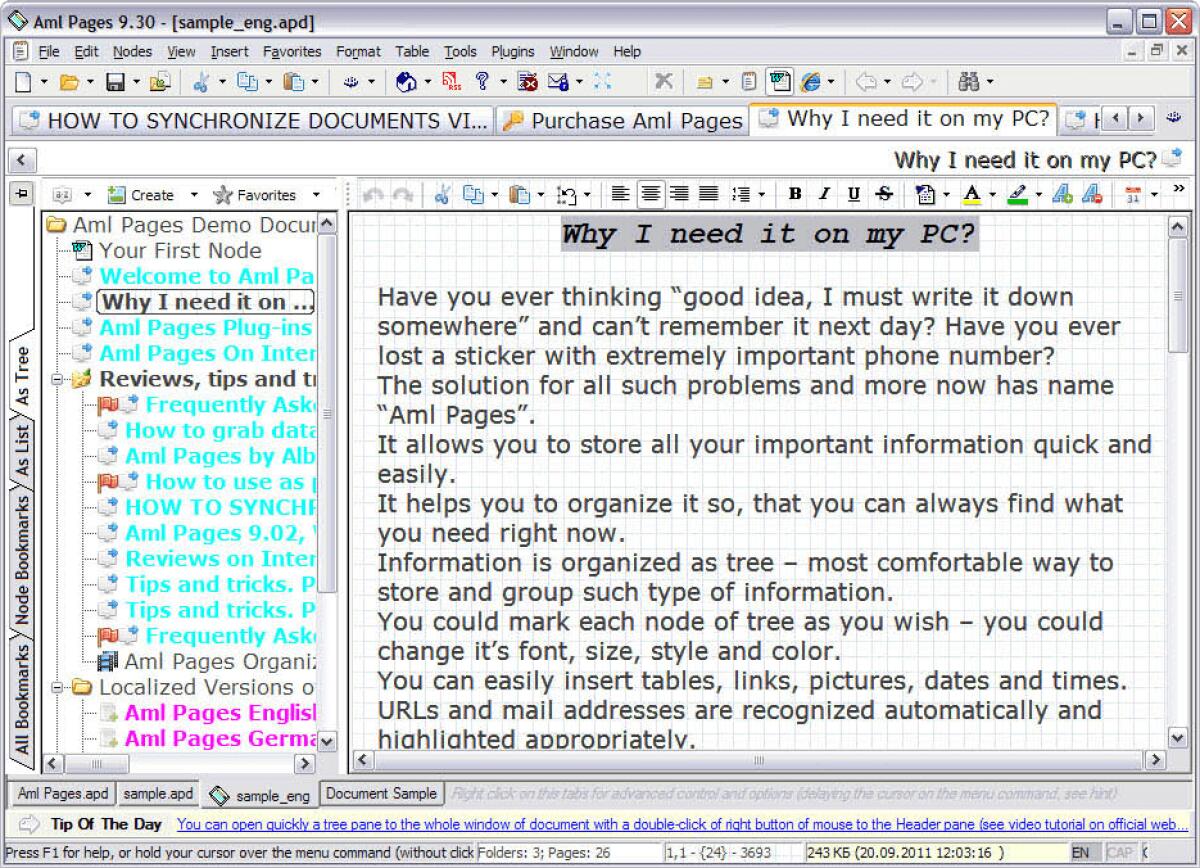Toggle justified paragraph alignment
Image resolution: width=1200 pixels, height=868 pixels.
(x=710, y=194)
